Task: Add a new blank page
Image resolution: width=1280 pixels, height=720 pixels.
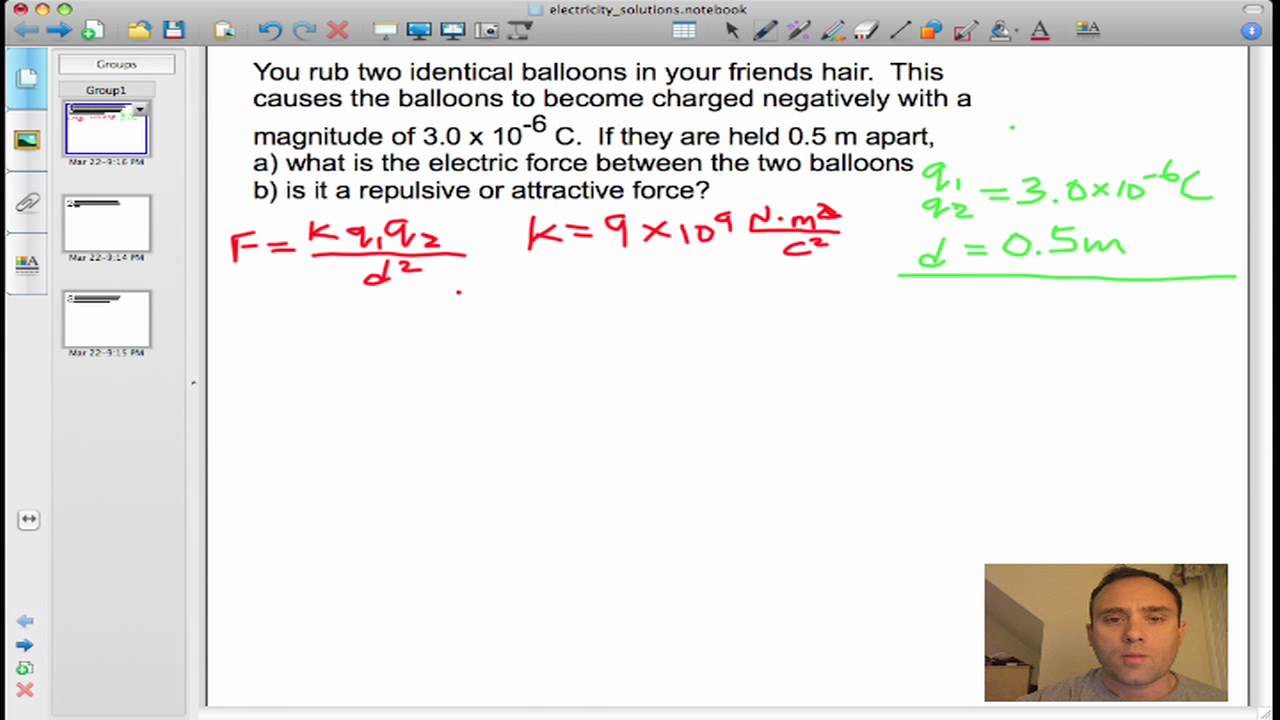Action: tap(92, 30)
